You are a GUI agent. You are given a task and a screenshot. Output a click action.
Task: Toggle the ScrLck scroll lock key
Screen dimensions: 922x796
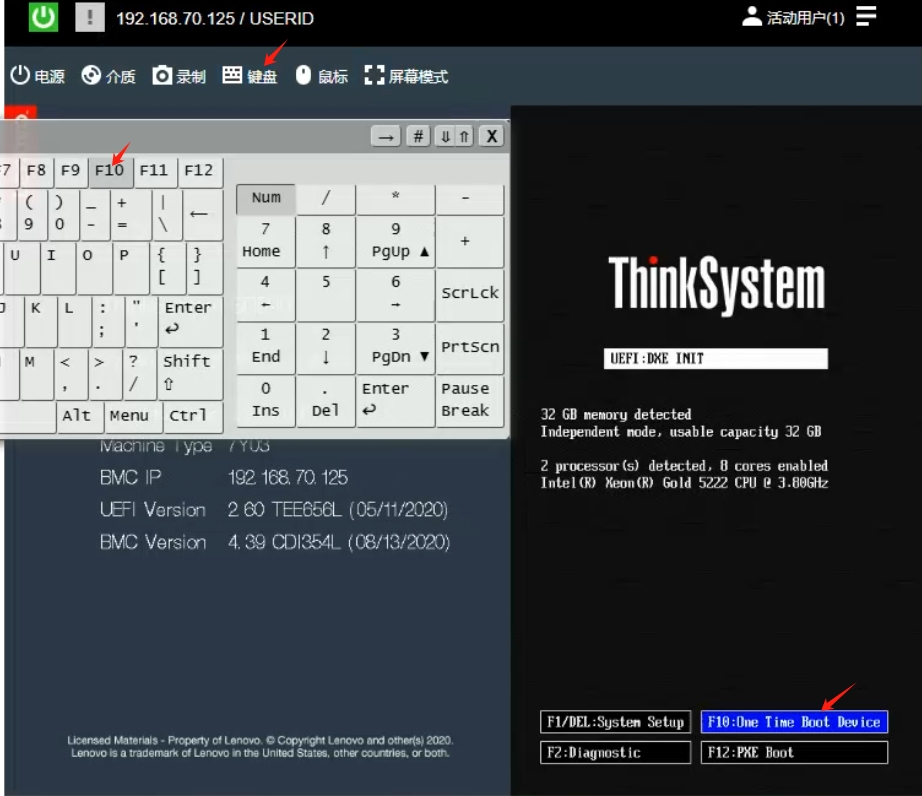click(470, 295)
